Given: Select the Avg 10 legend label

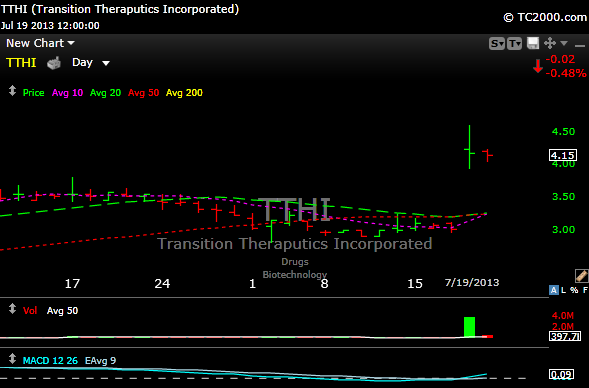Looking at the screenshot, I should (x=67, y=93).
